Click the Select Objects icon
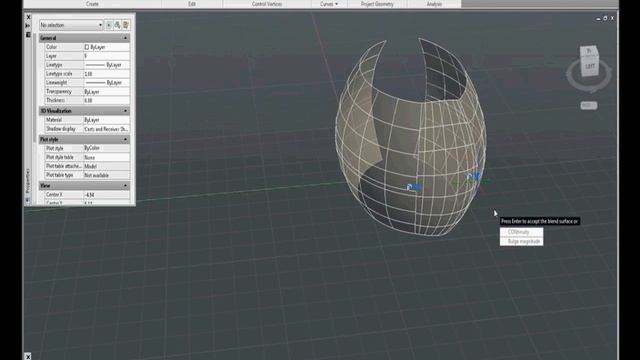 coord(117,25)
